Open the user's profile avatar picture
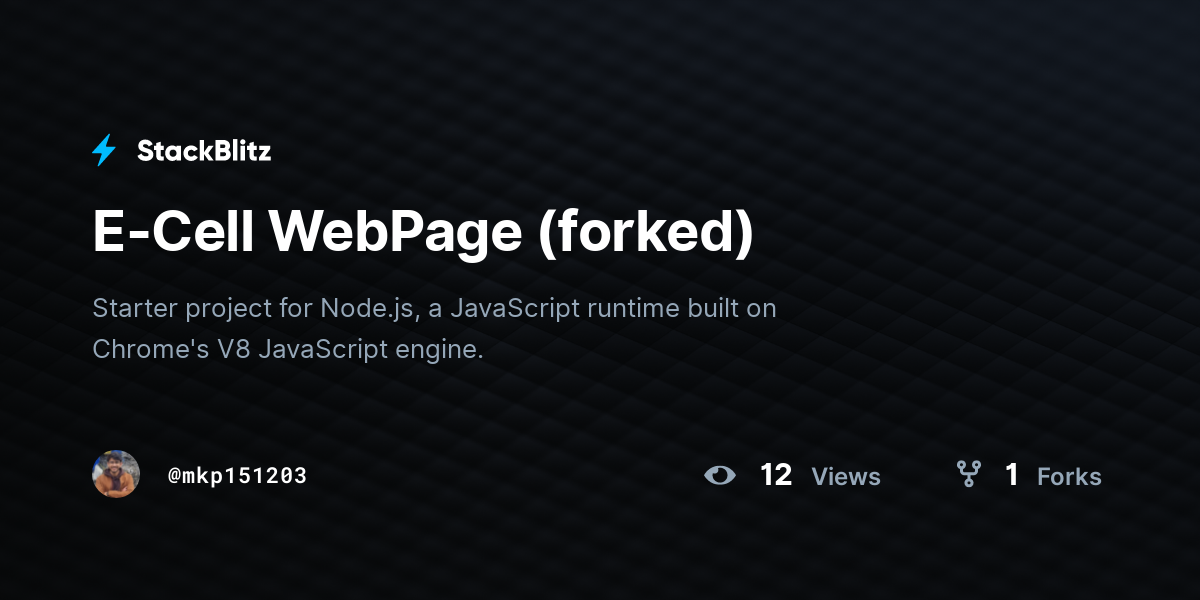The height and width of the screenshot is (600, 1200). (x=116, y=474)
